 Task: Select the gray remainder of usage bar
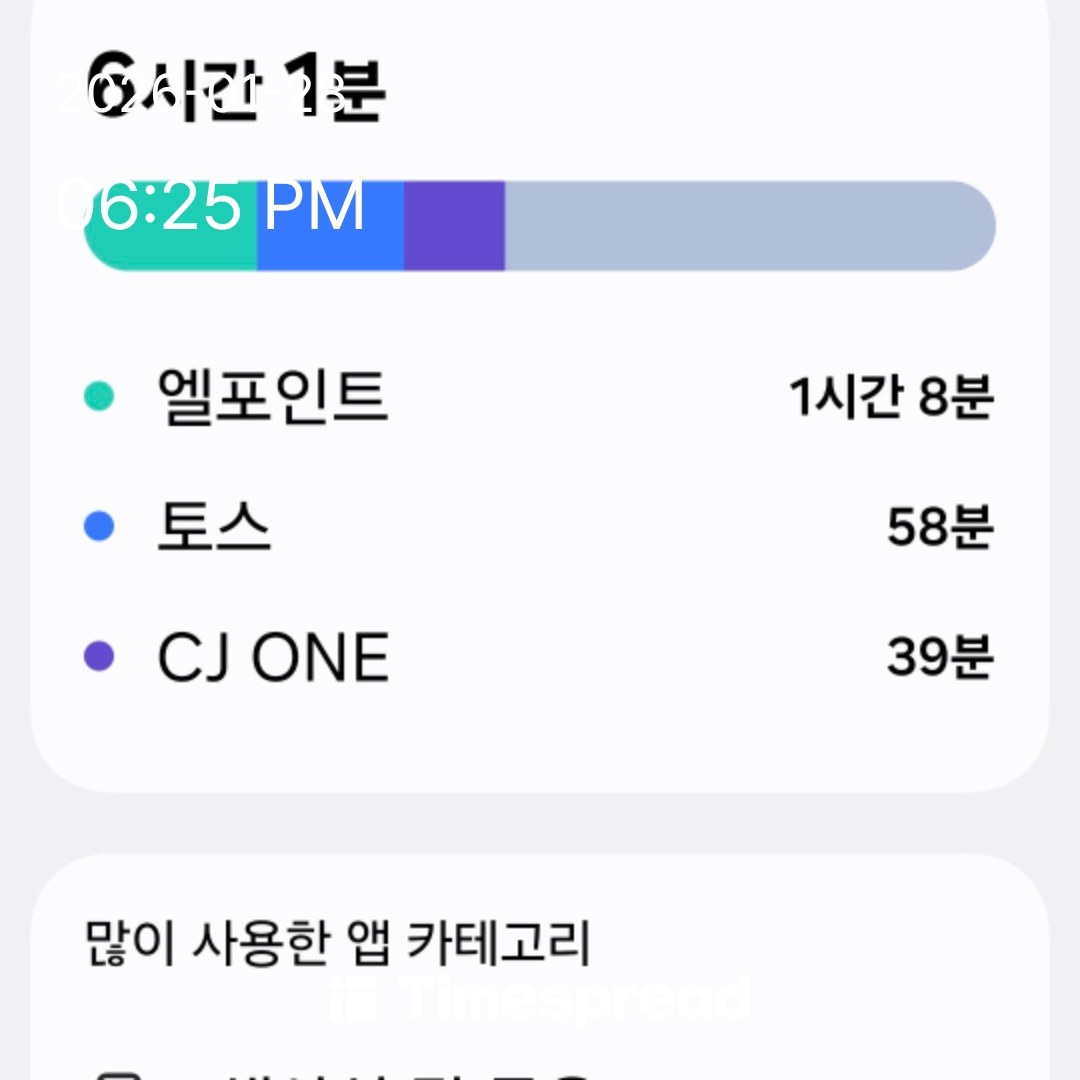point(750,226)
